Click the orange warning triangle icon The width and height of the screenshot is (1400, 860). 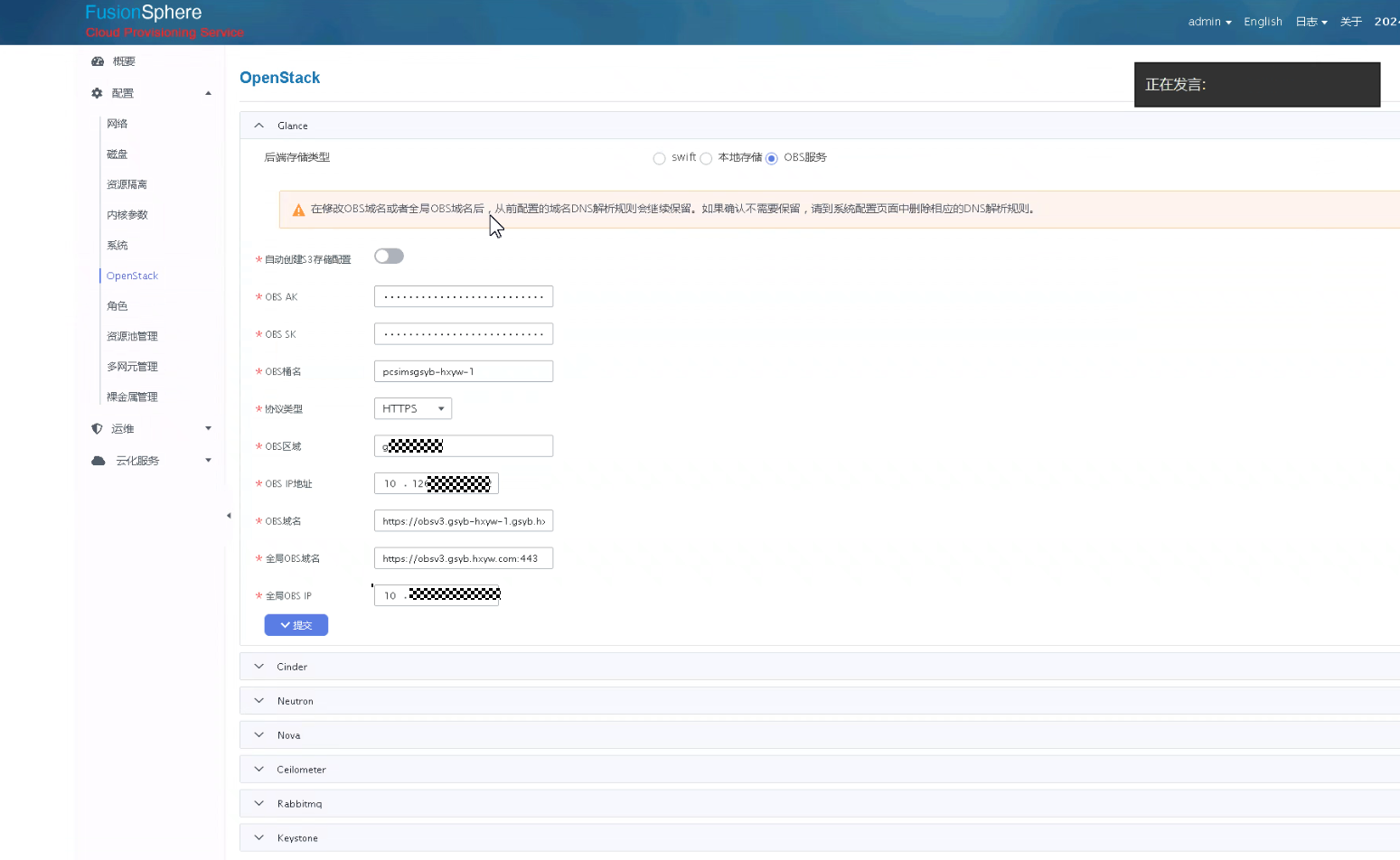298,210
